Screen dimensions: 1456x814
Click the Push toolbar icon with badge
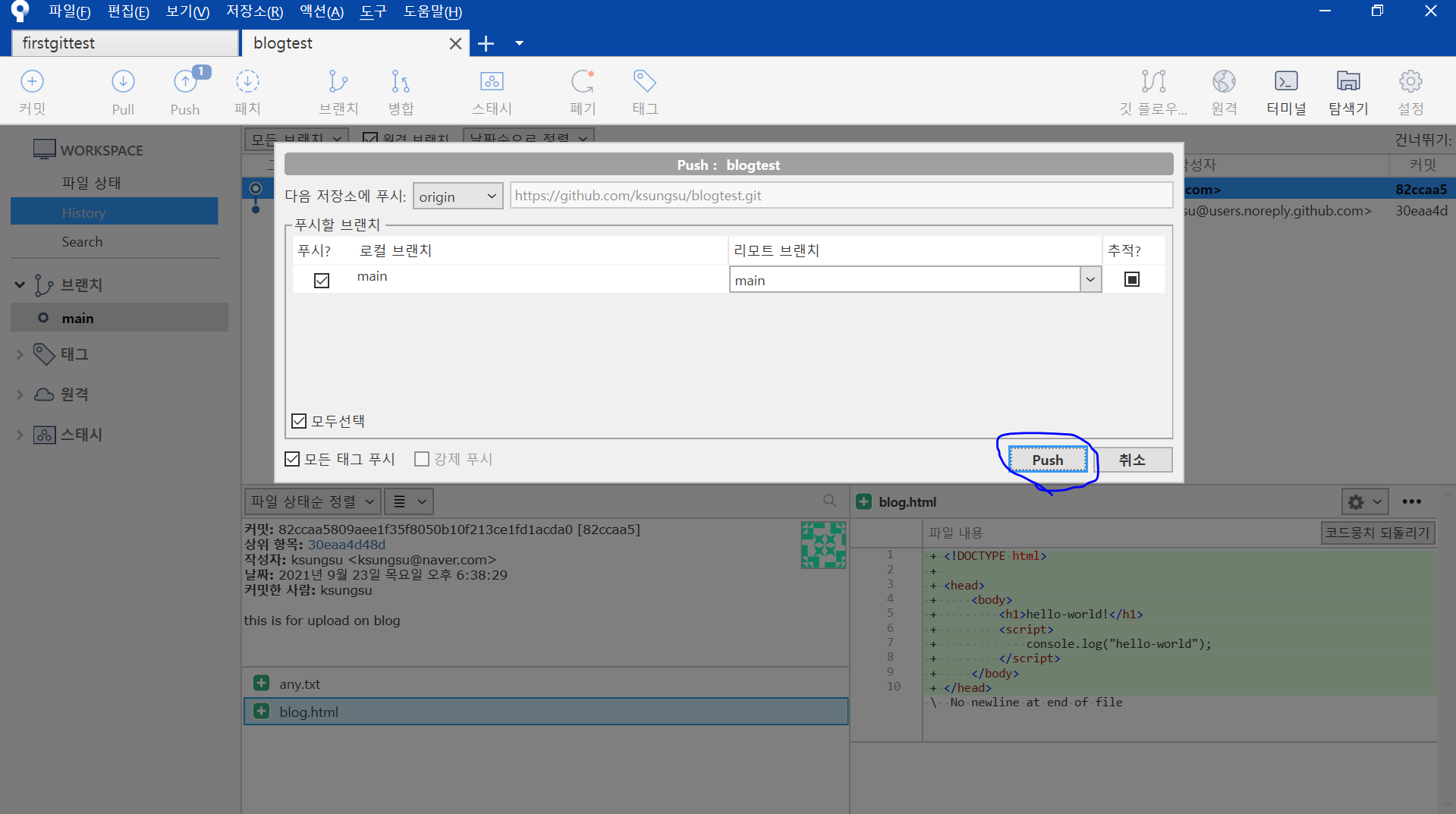(x=186, y=81)
